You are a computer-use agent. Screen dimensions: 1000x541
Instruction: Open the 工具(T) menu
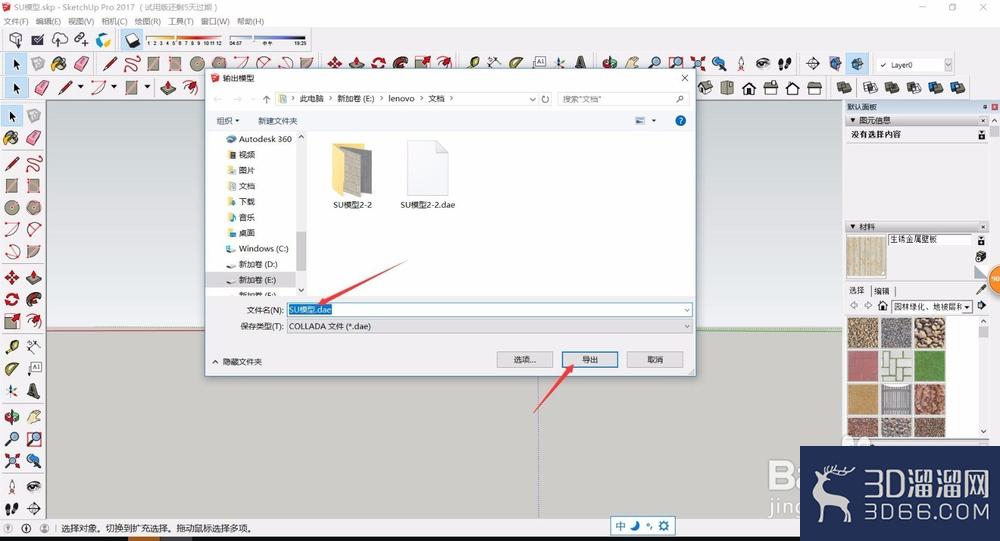pos(180,21)
